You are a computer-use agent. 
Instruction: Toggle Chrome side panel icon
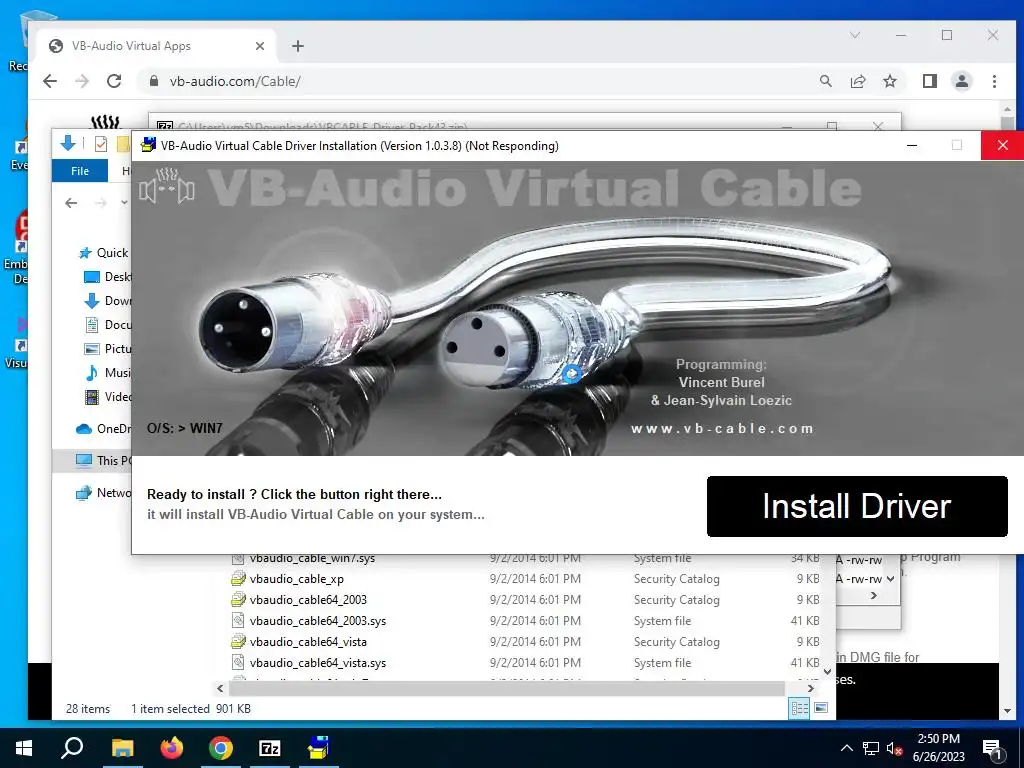coord(929,81)
